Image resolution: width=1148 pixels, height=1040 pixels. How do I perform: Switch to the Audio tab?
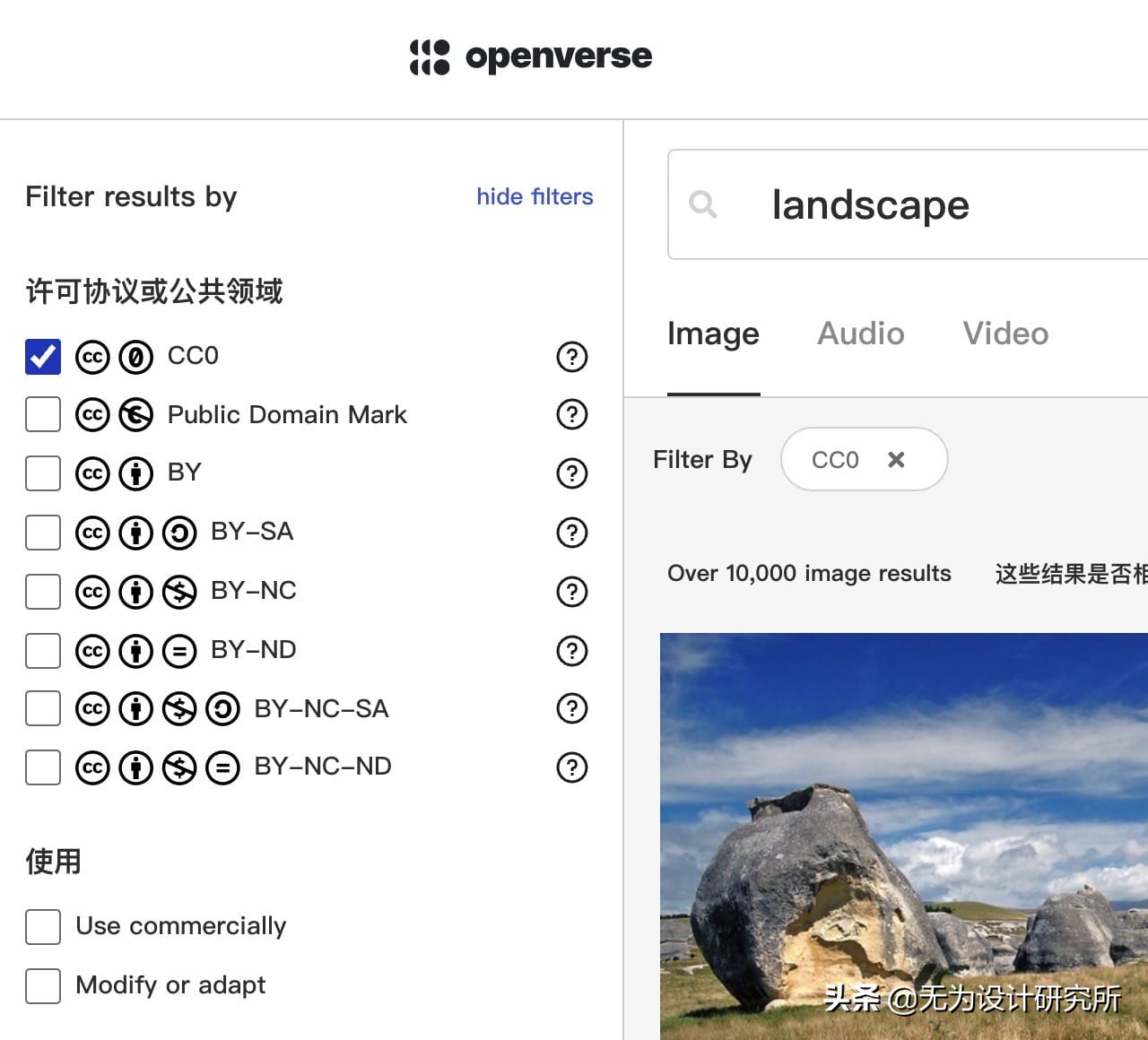pos(860,334)
